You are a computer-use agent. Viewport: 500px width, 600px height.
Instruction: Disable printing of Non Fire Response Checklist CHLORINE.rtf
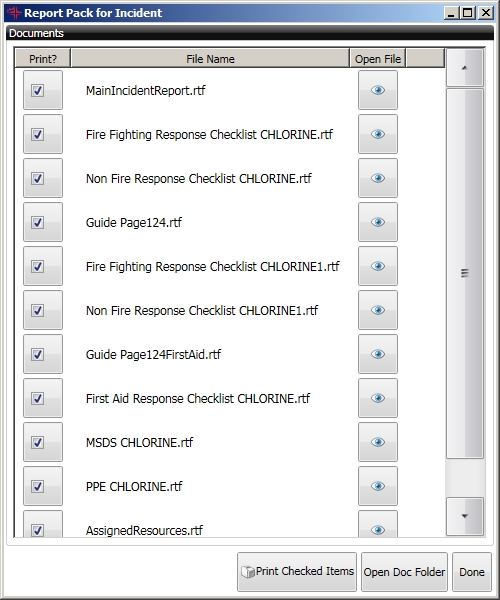(37, 179)
